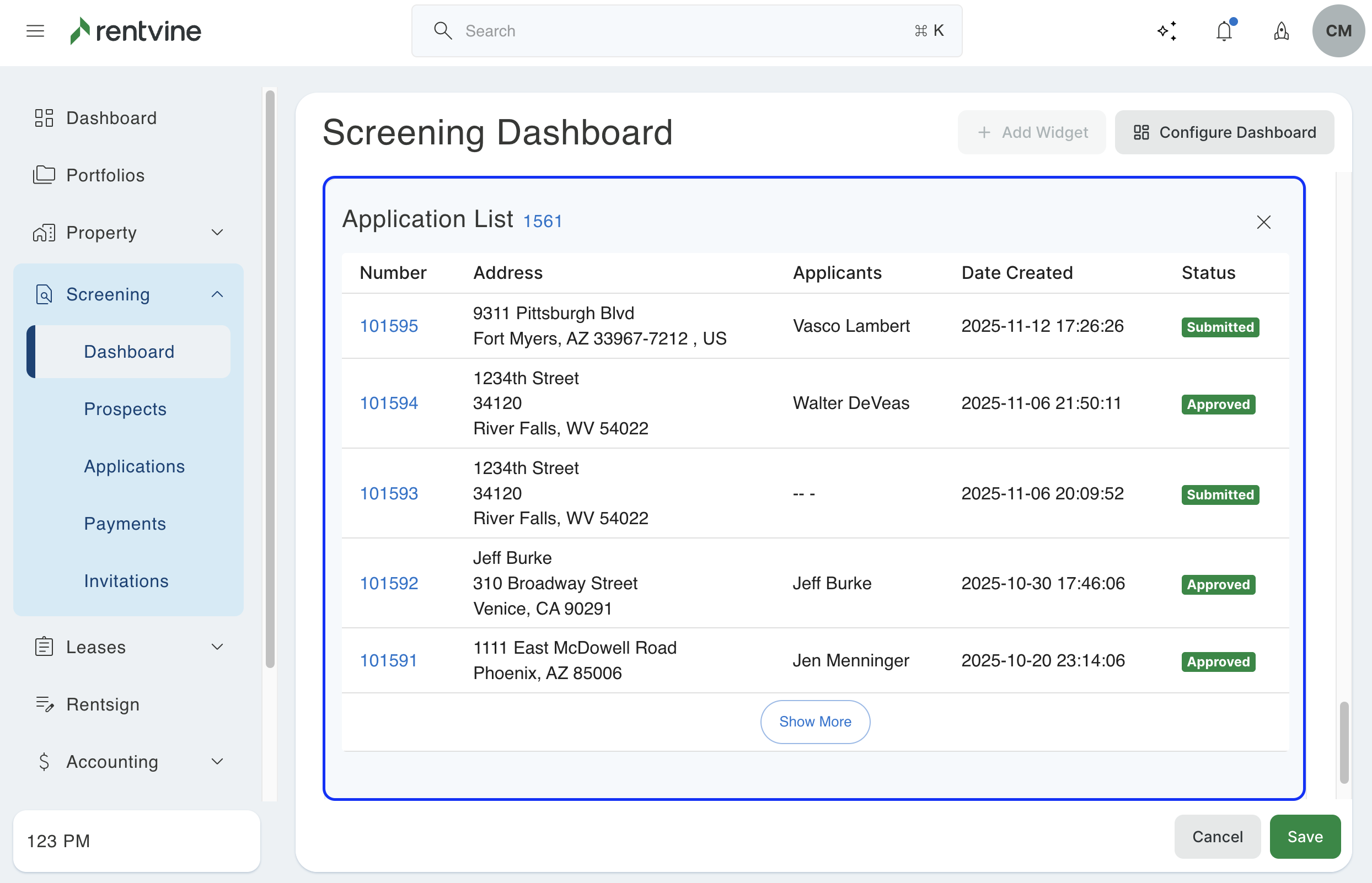Remove the Application List widget
The image size is (1372, 883).
1263,222
